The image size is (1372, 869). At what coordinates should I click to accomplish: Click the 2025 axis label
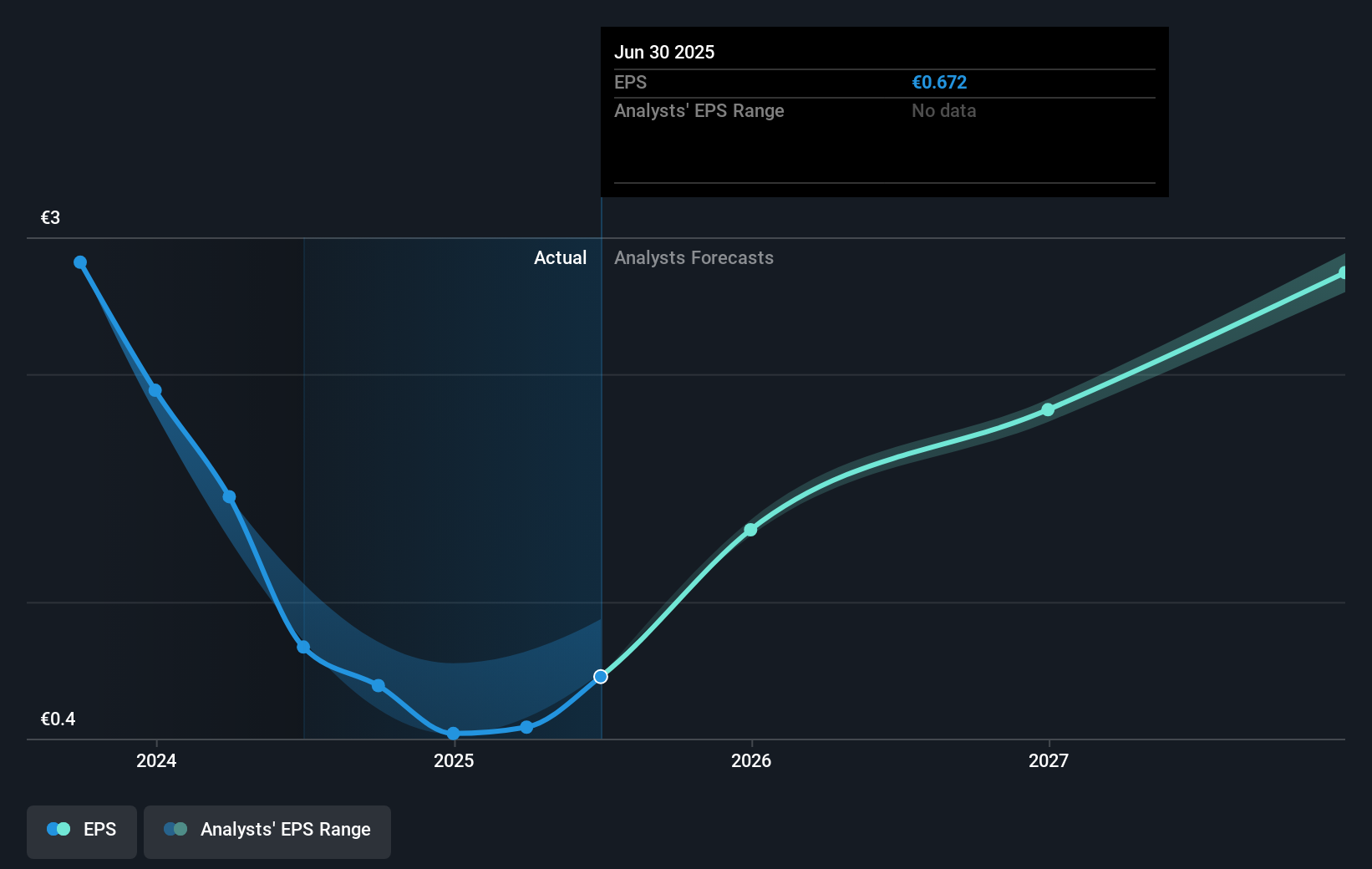(454, 760)
